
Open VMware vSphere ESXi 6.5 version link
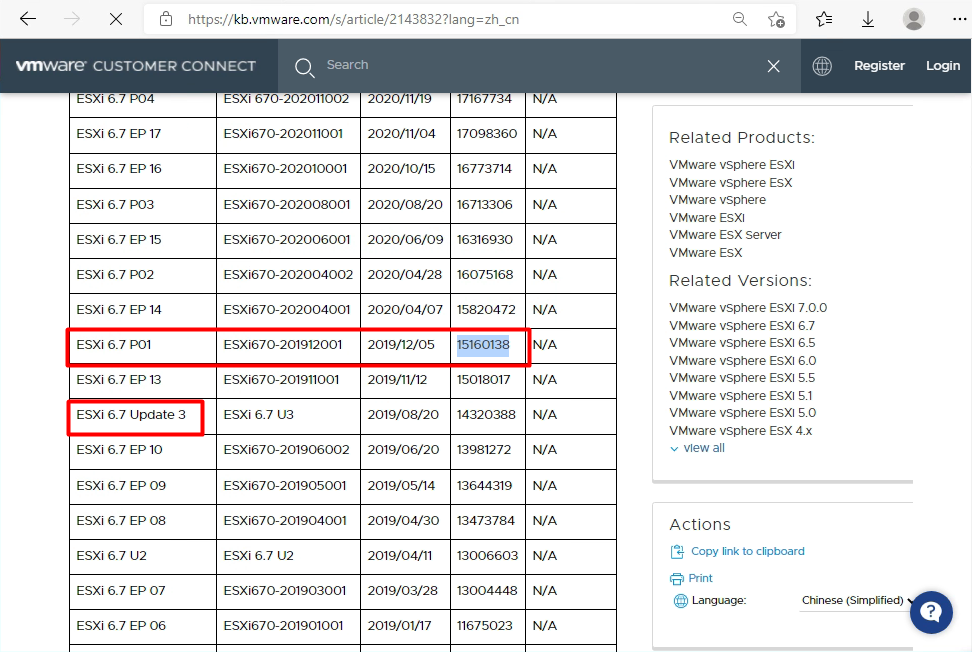pos(742,343)
